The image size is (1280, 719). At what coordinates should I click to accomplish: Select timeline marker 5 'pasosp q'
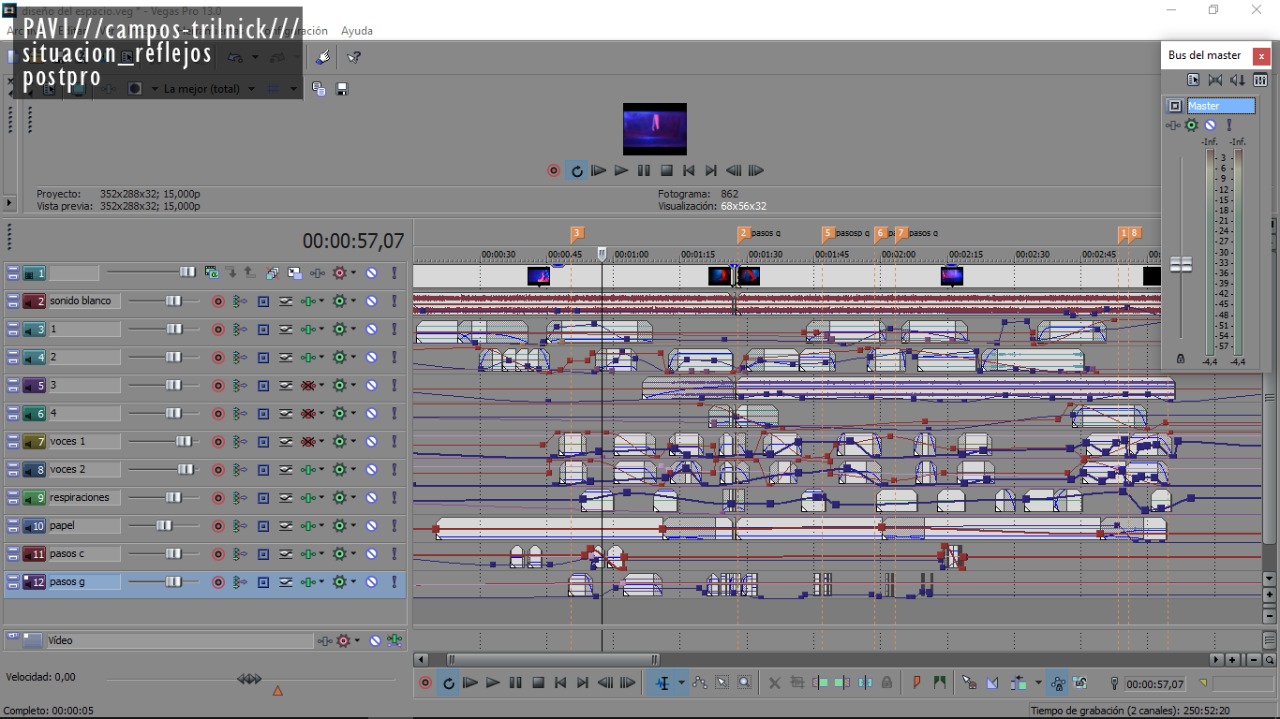(828, 234)
